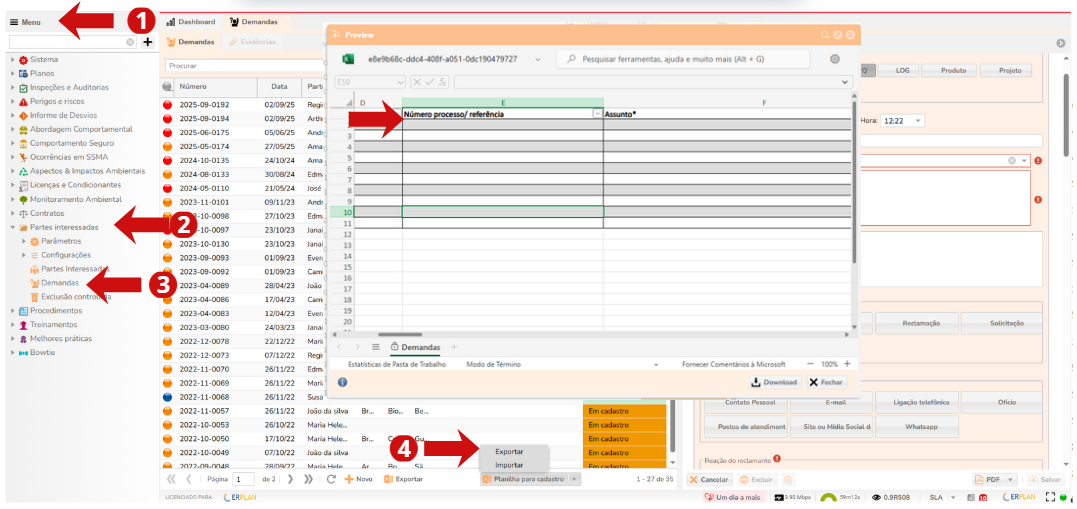The height and width of the screenshot is (509, 1077).
Task: Click the plus icon beside sidebar search
Action: coord(148,42)
